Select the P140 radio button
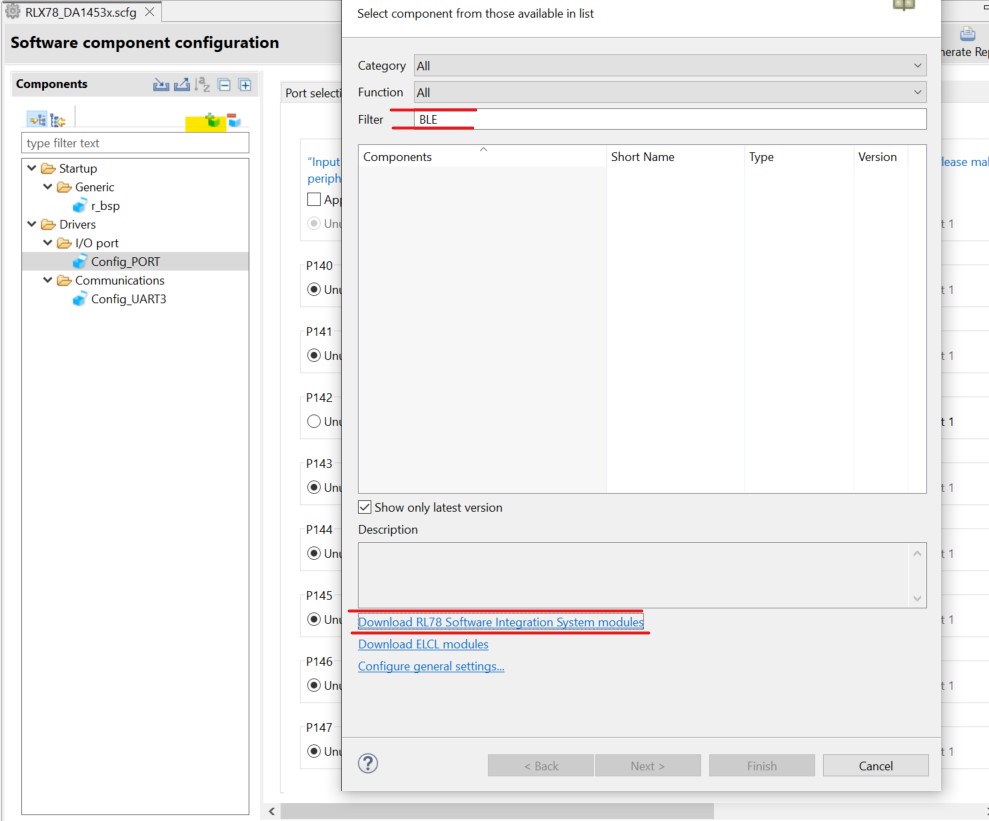The height and width of the screenshot is (821, 989). point(313,289)
